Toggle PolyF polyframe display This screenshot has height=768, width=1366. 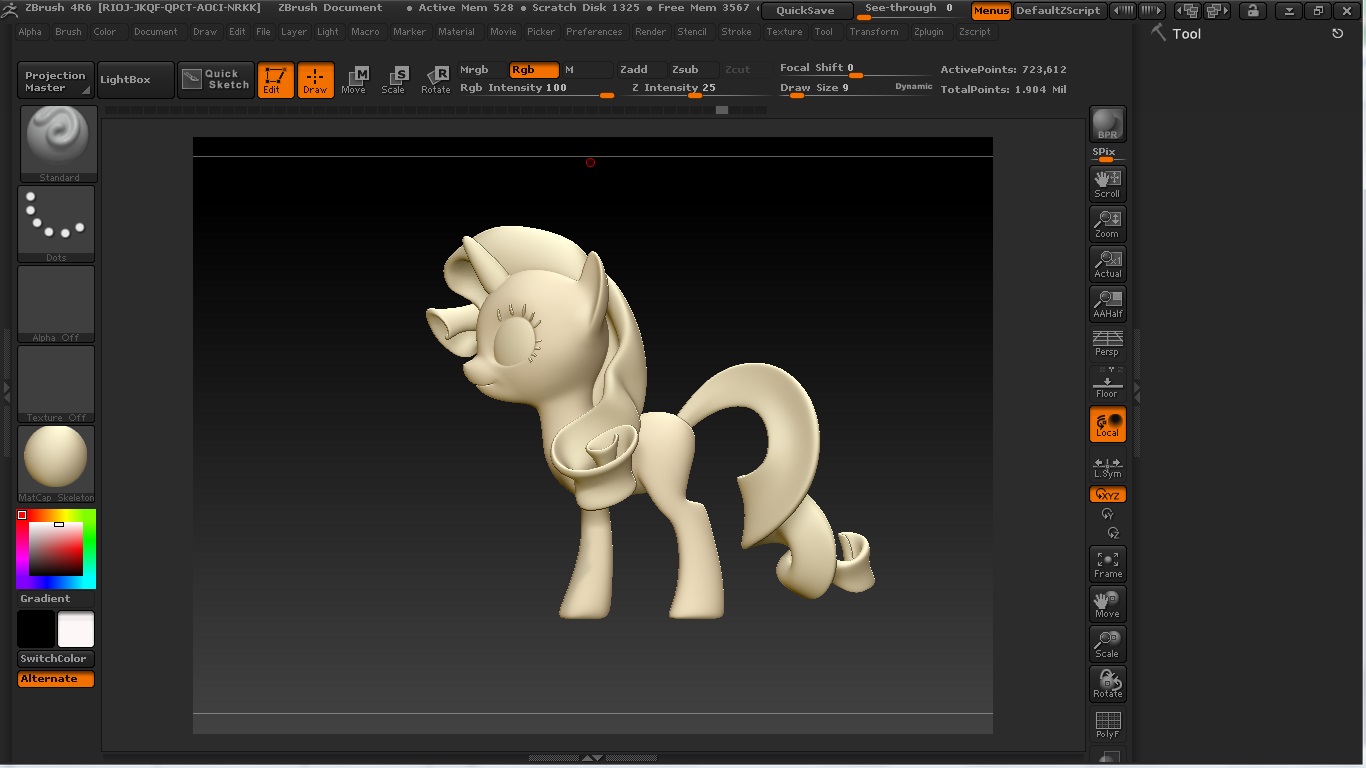tap(1107, 724)
